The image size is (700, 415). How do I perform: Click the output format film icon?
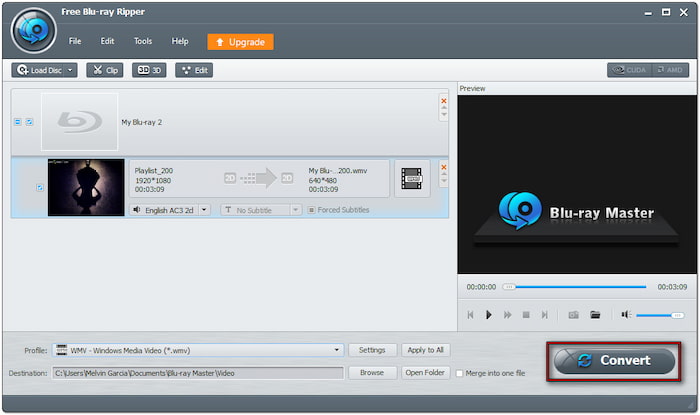(411, 179)
